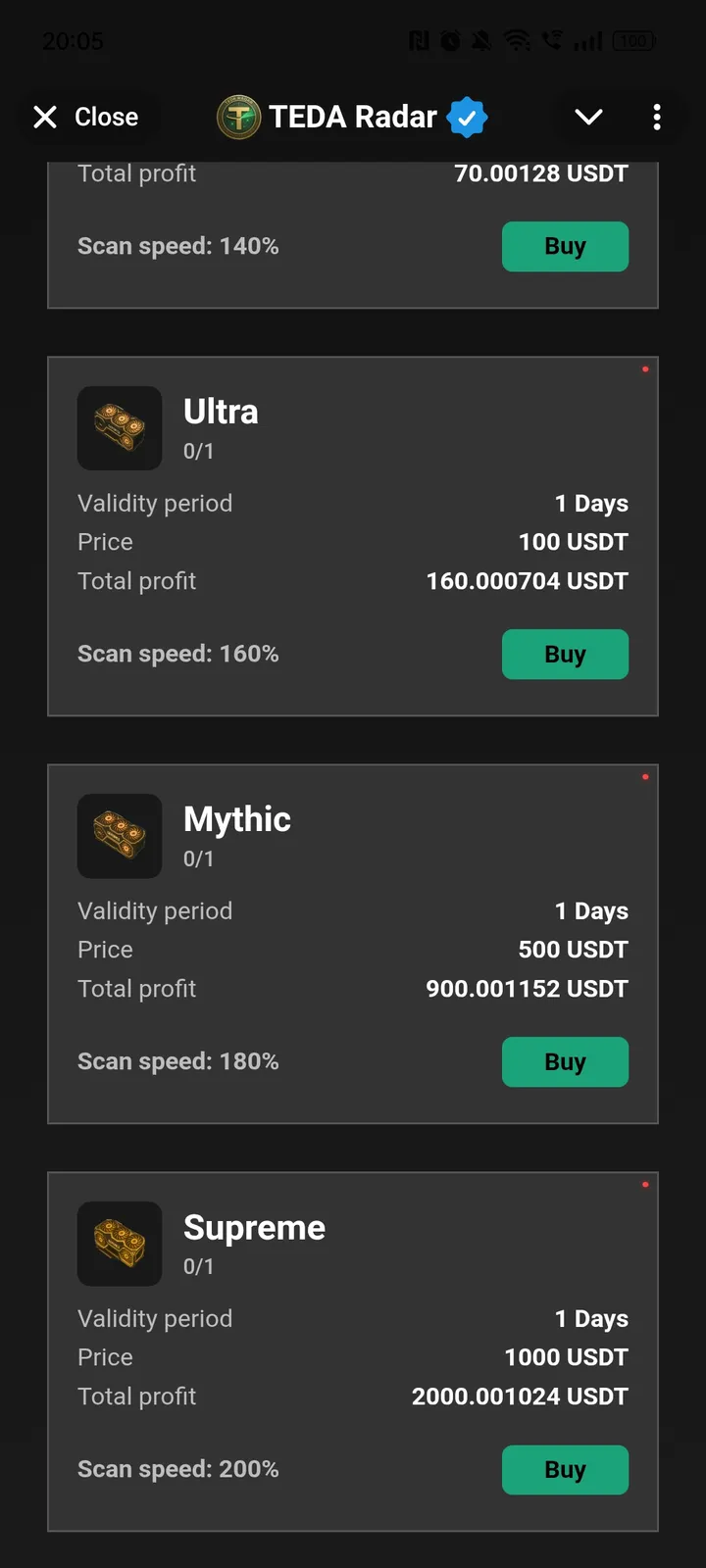Tap the battery indicator in status bar
This screenshot has height=1568, width=706.
pos(633,41)
